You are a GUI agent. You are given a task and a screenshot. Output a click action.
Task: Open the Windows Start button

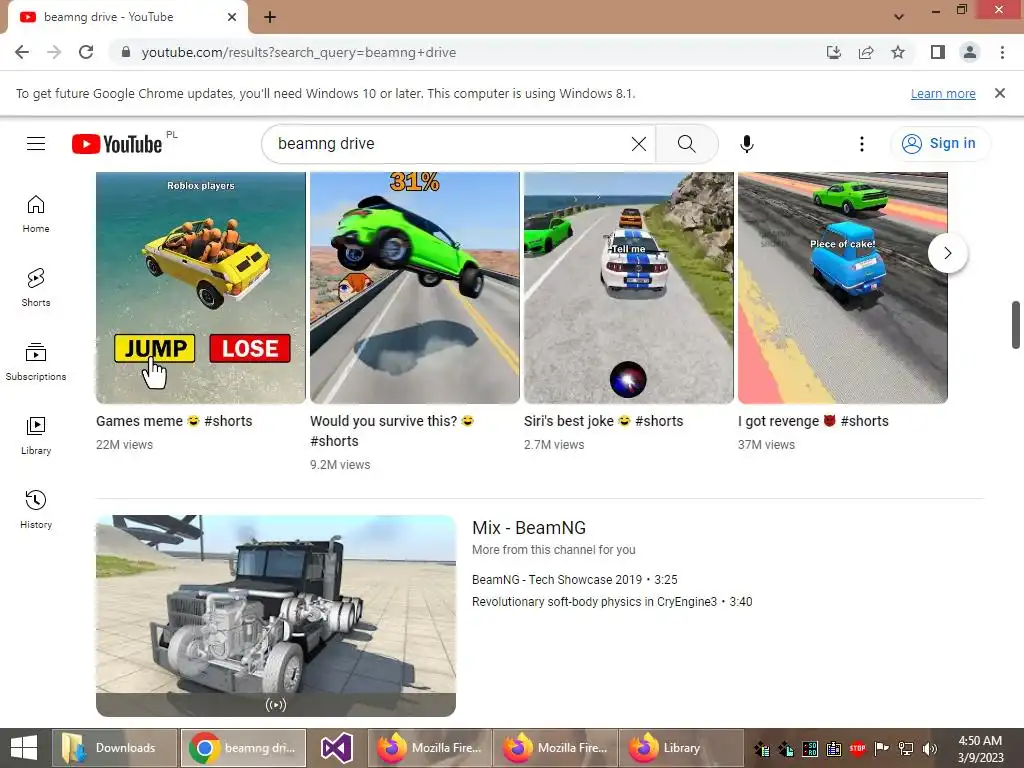click(x=24, y=748)
